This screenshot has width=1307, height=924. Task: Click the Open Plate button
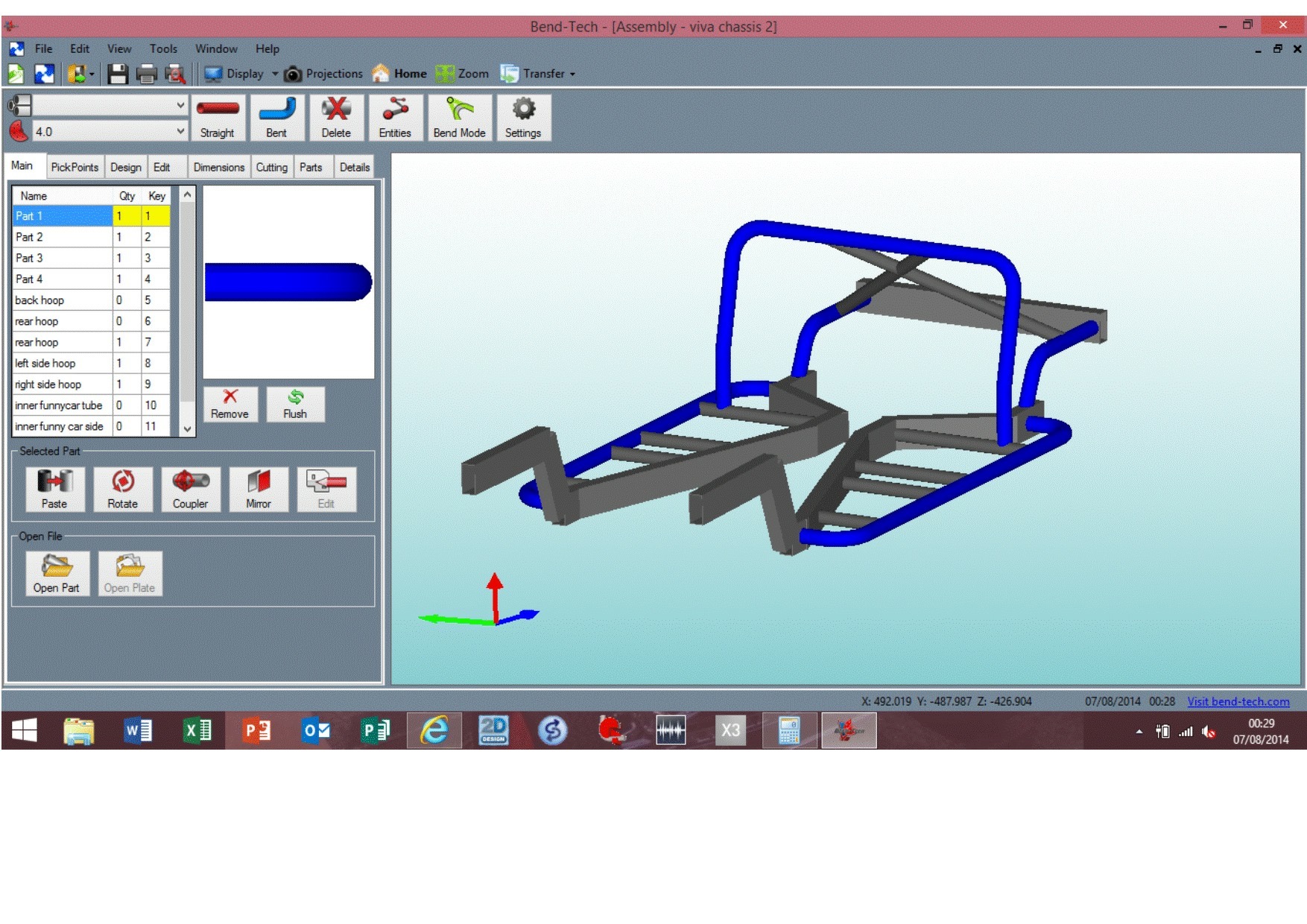(130, 573)
